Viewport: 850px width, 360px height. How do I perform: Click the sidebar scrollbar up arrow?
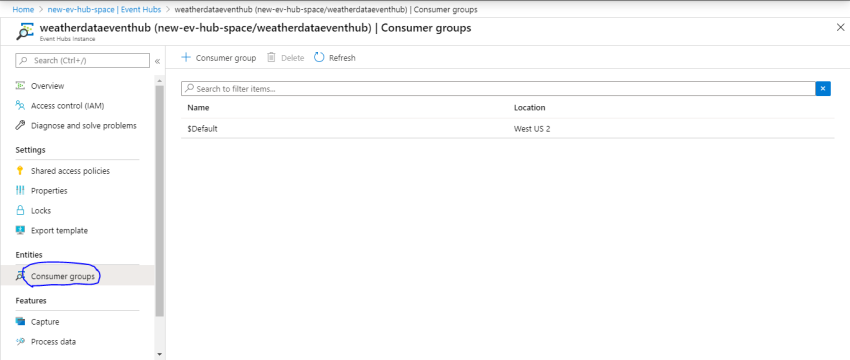point(159,81)
